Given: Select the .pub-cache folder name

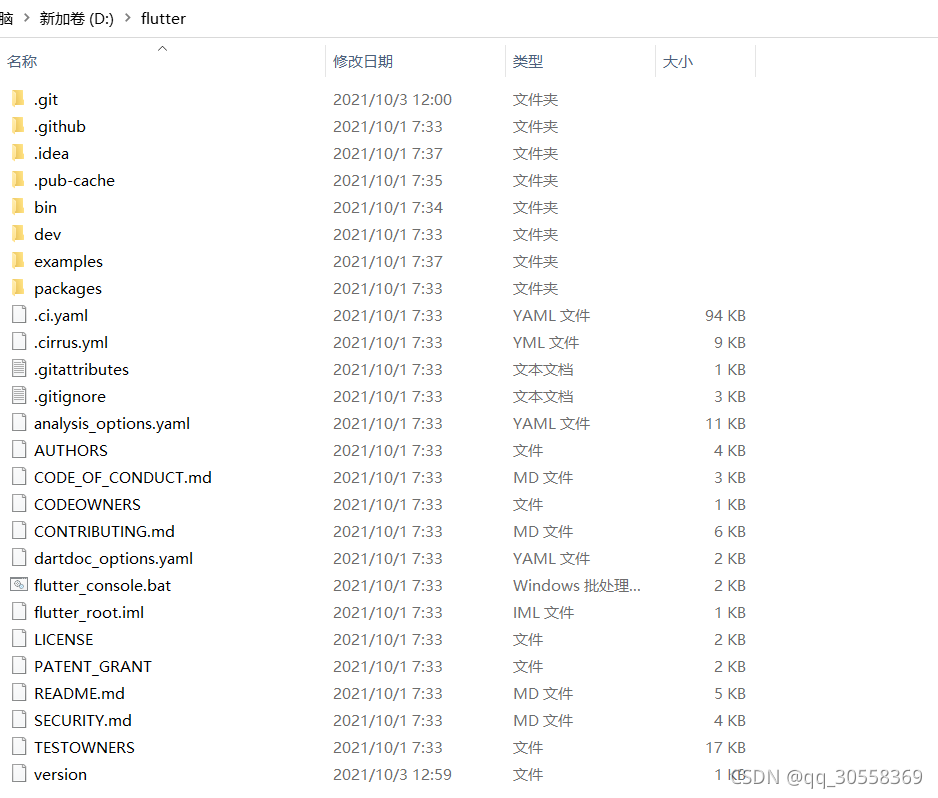Looking at the screenshot, I should pos(74,180).
